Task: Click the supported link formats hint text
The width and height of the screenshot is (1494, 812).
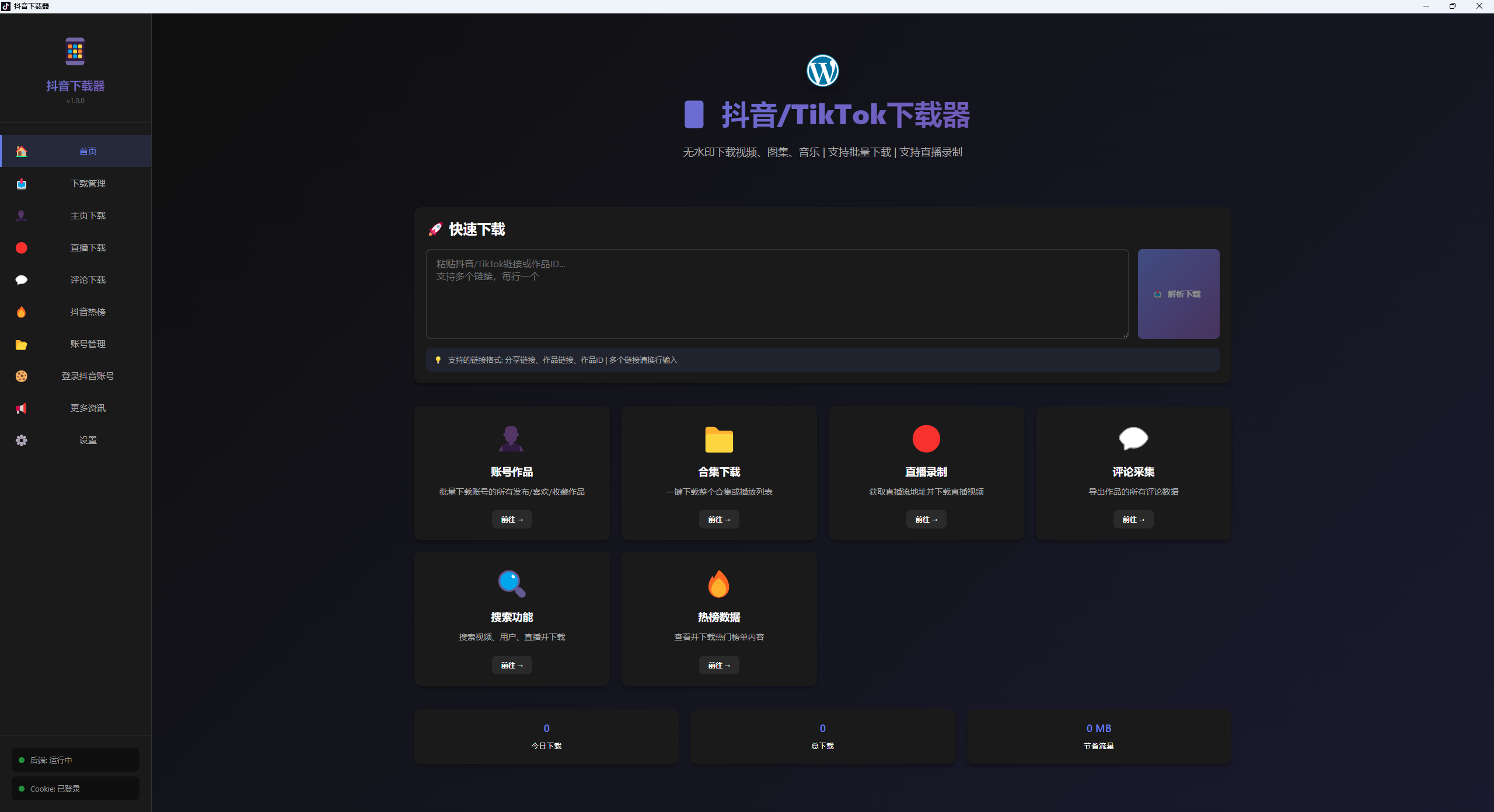Action: (x=563, y=360)
